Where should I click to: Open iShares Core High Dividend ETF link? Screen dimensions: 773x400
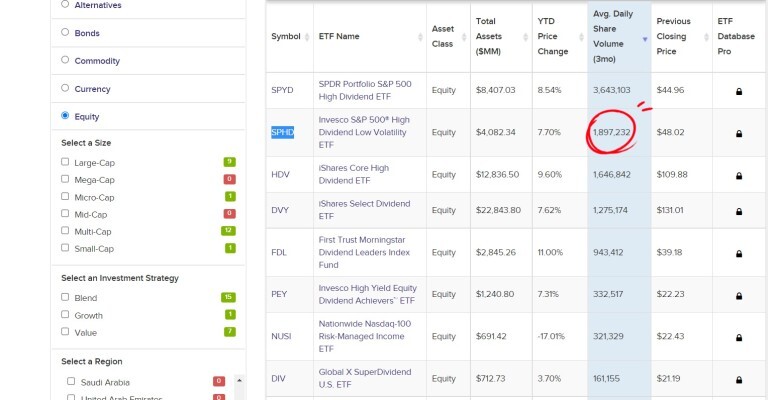[353, 175]
